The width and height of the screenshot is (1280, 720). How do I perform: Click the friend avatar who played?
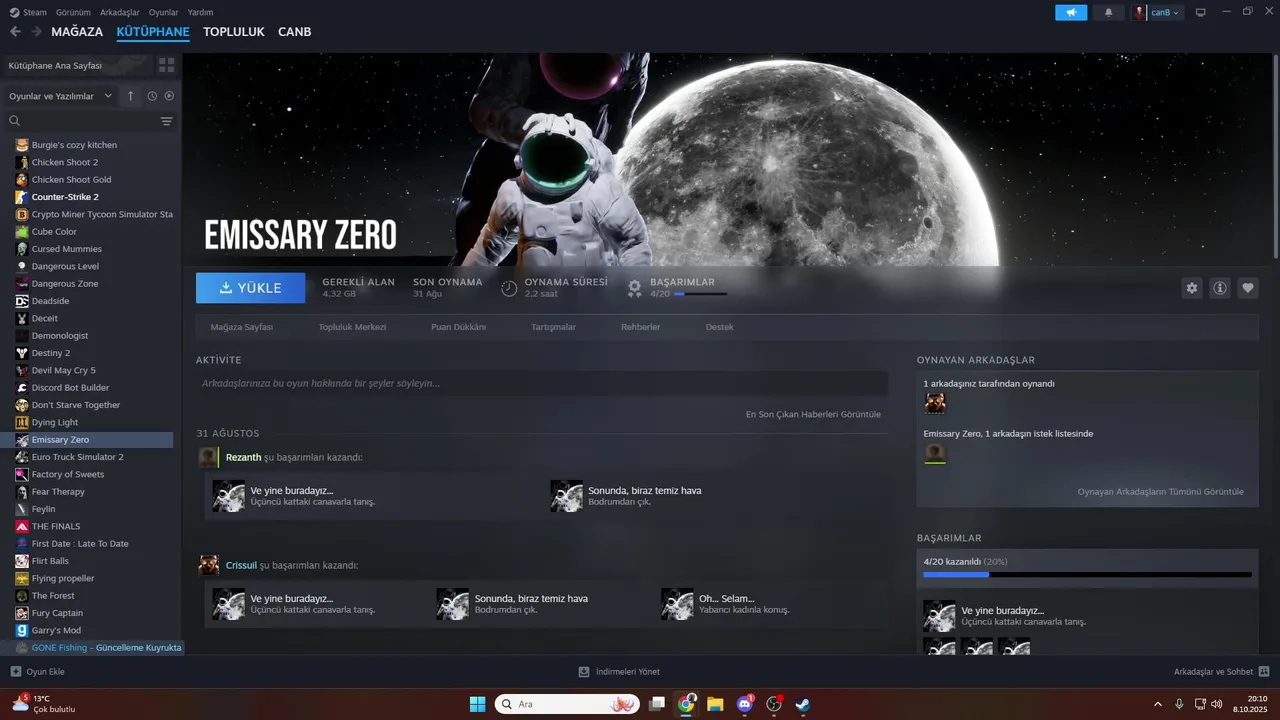click(935, 403)
